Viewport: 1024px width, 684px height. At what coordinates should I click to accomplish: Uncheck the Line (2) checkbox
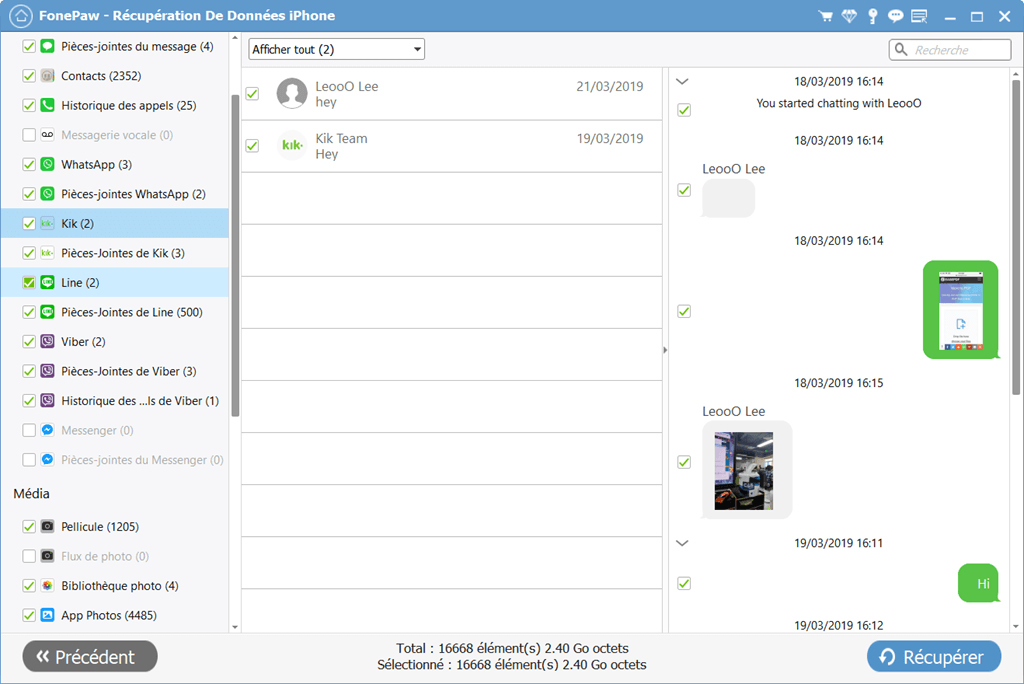pyautogui.click(x=29, y=282)
